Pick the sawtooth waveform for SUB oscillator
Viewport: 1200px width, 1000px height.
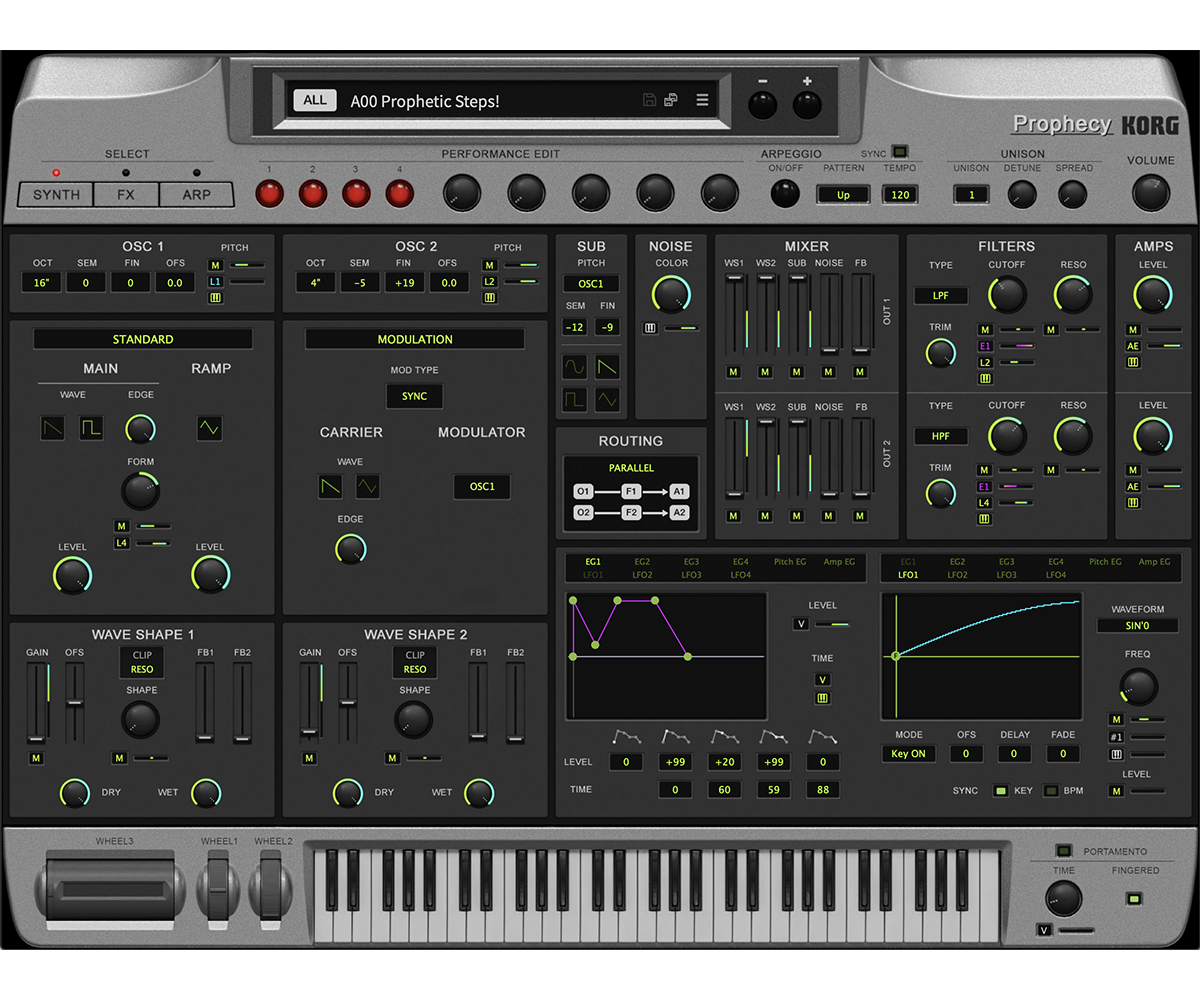[608, 367]
